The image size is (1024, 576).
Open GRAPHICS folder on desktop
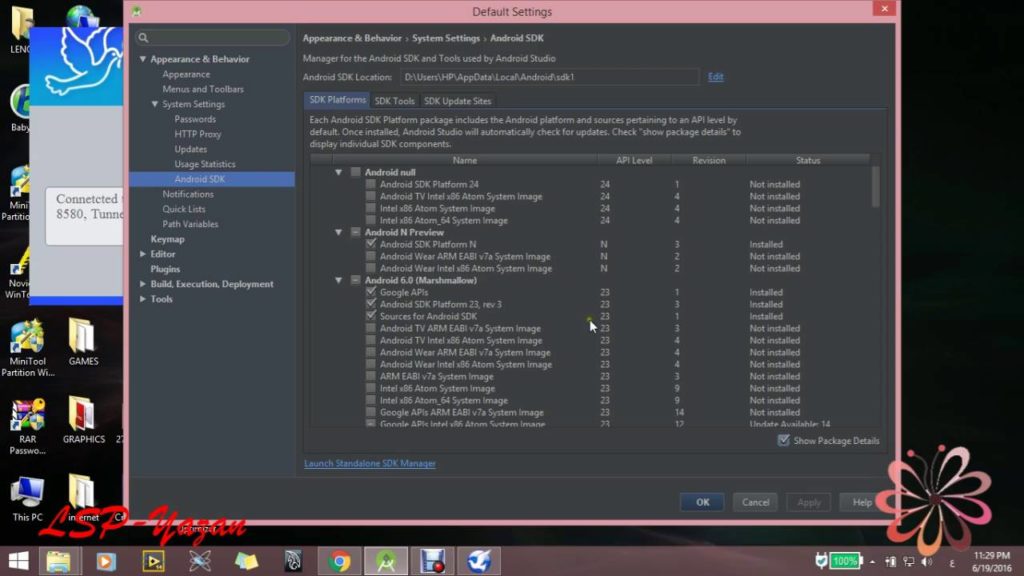[83, 420]
